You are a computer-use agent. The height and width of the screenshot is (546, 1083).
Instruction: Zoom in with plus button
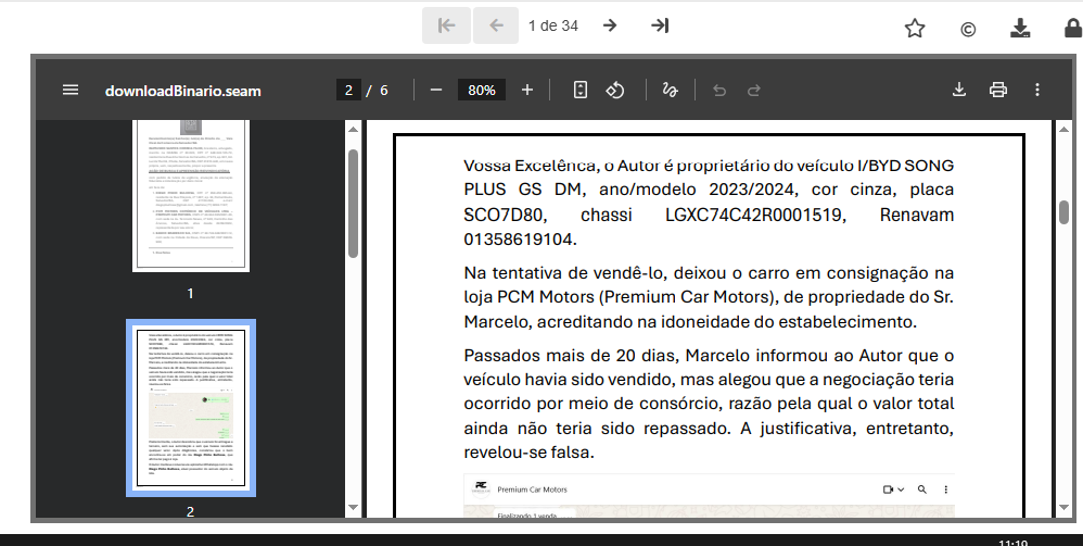(527, 90)
